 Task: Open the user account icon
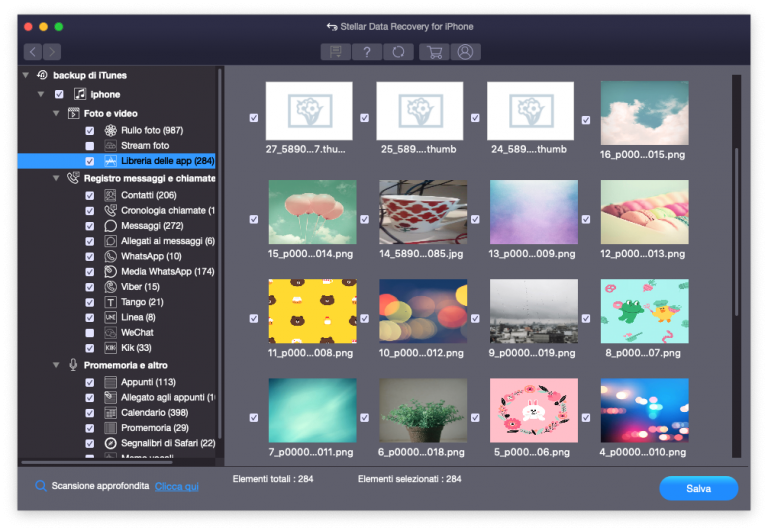(465, 52)
